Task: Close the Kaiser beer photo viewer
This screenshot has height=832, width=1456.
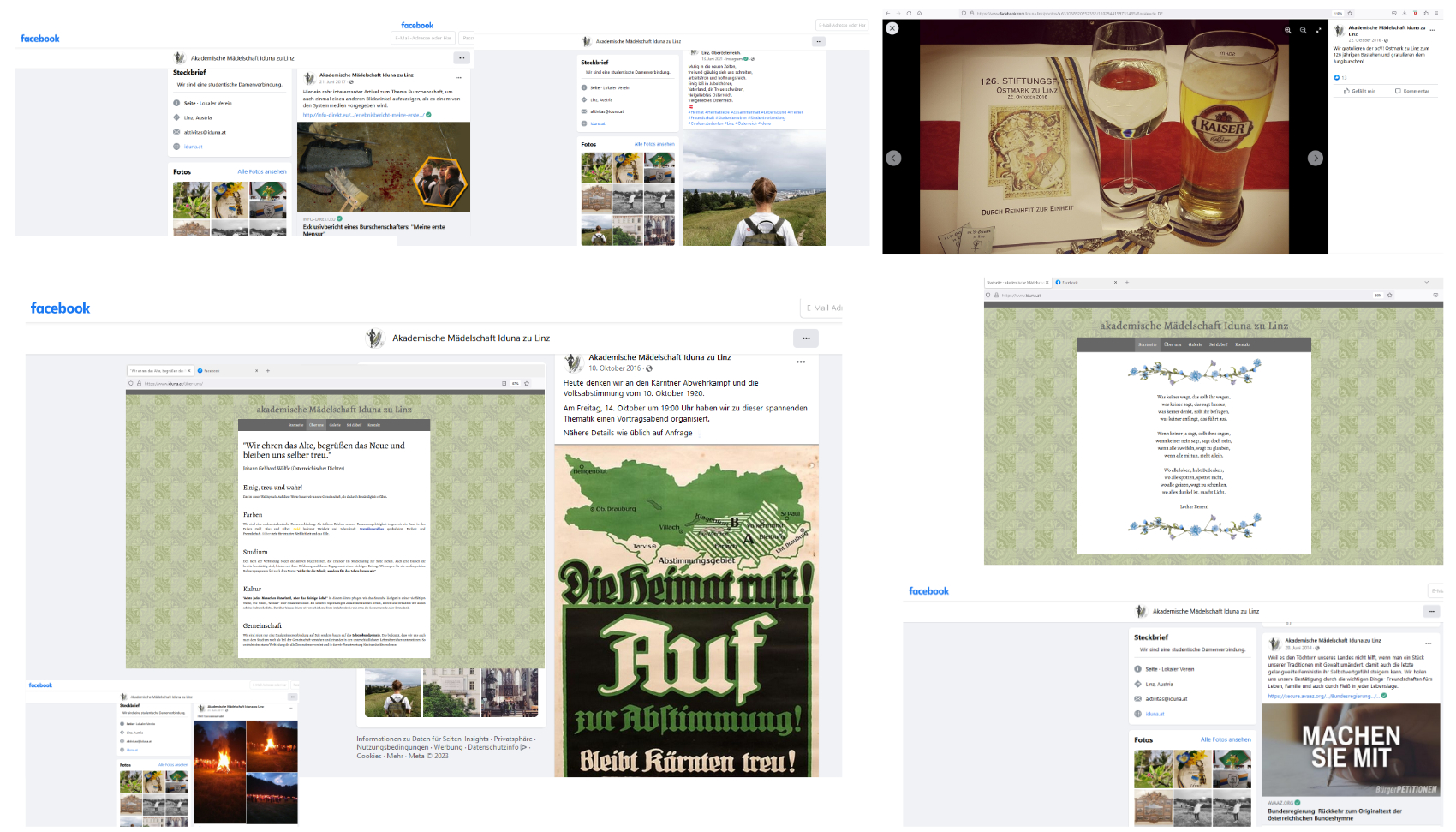Action: pos(892,28)
